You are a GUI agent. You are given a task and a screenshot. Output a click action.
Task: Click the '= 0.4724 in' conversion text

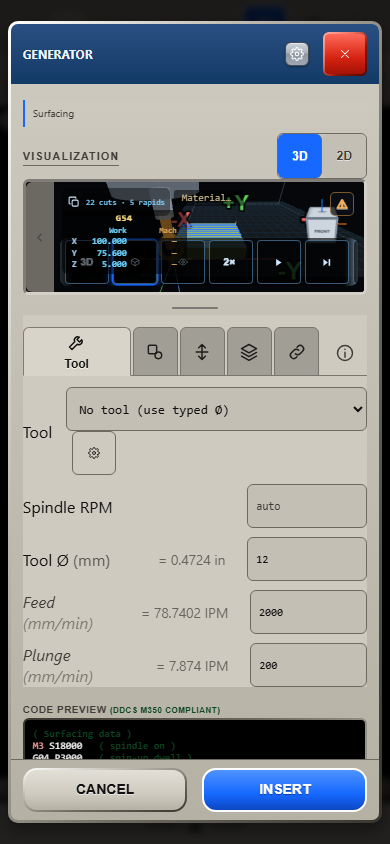tap(192, 560)
